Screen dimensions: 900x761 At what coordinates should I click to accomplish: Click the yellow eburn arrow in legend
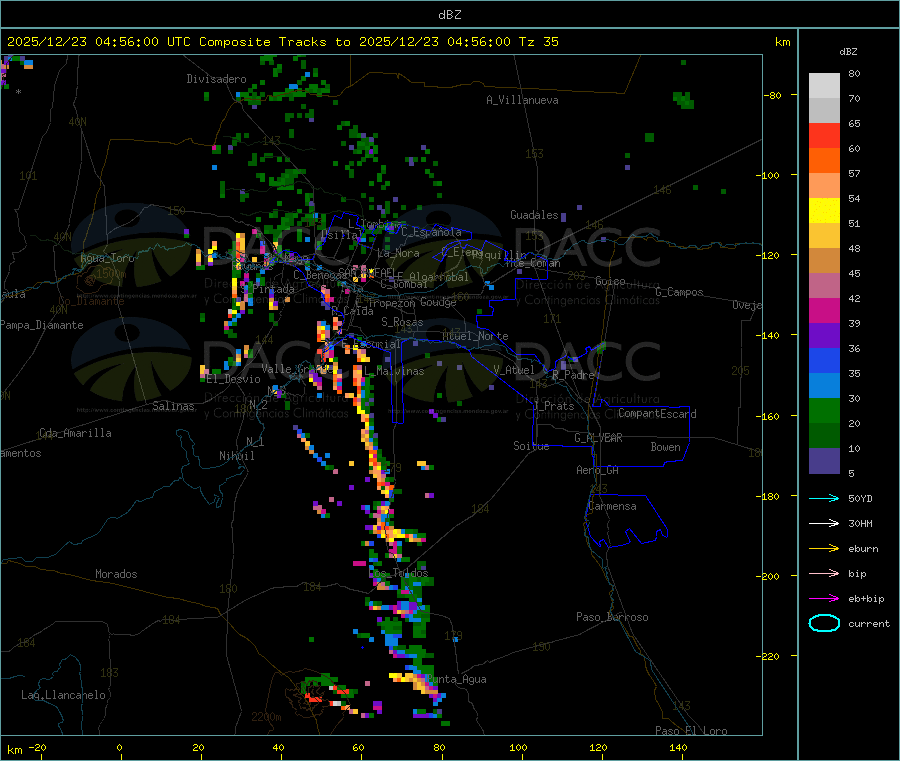pyautogui.click(x=824, y=548)
